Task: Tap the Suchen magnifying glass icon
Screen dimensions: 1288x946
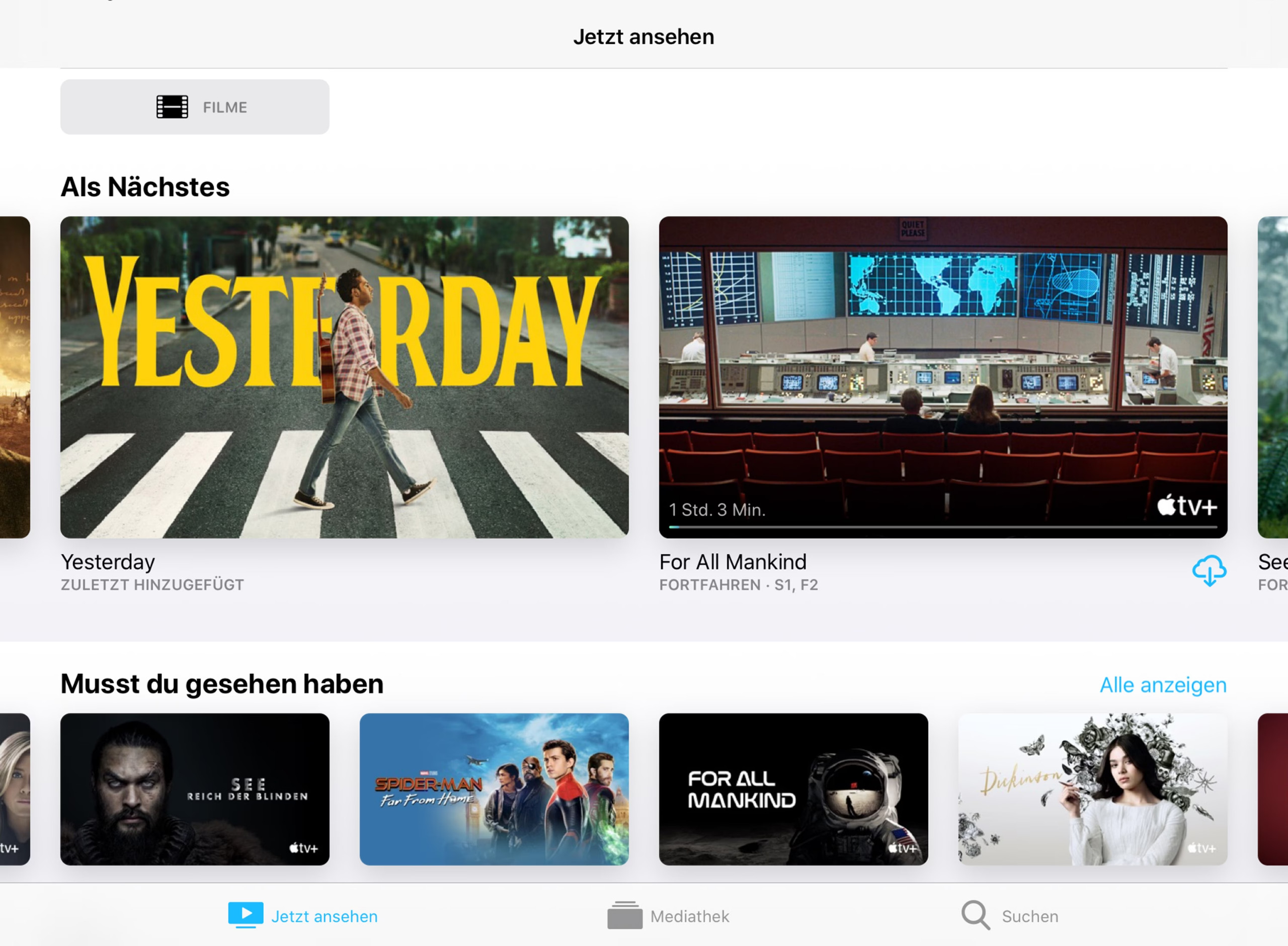Action: tap(976, 915)
